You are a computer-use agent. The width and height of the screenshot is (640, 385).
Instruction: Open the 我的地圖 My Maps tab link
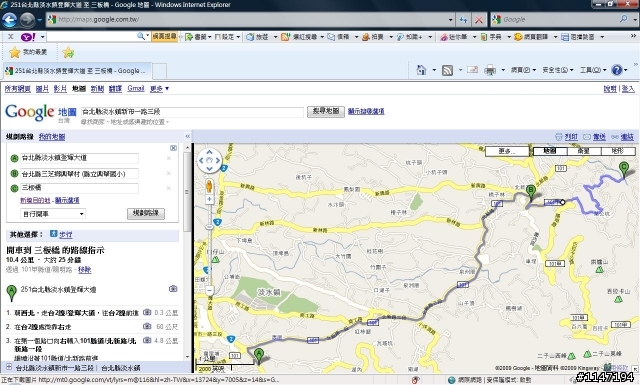coord(52,136)
